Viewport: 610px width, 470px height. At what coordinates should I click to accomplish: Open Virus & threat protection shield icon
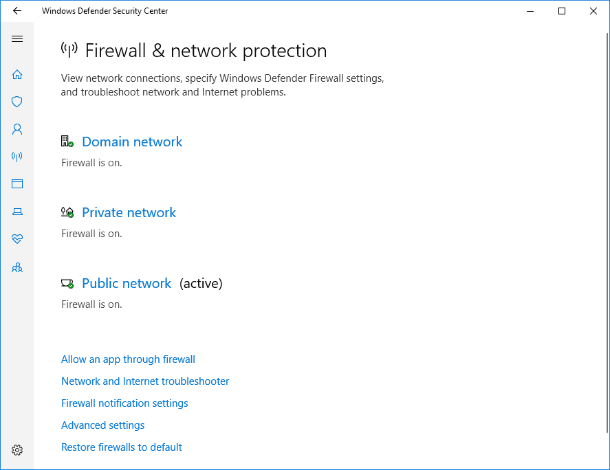[17, 102]
